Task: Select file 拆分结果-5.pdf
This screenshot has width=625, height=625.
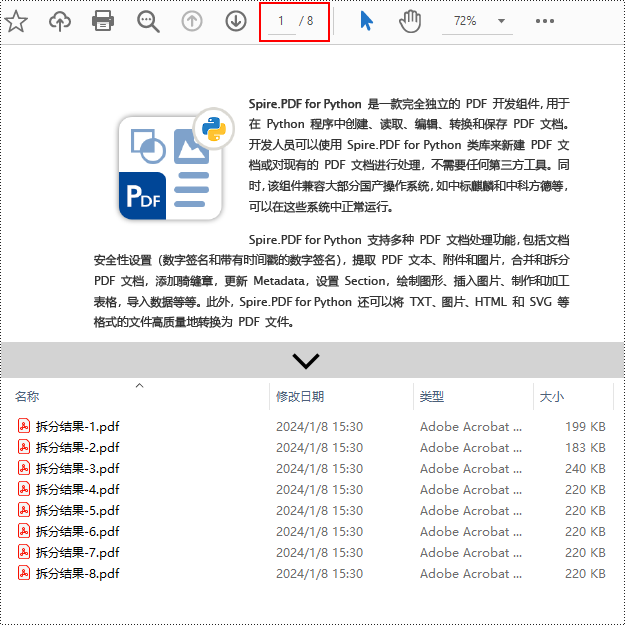Action: coord(78,511)
